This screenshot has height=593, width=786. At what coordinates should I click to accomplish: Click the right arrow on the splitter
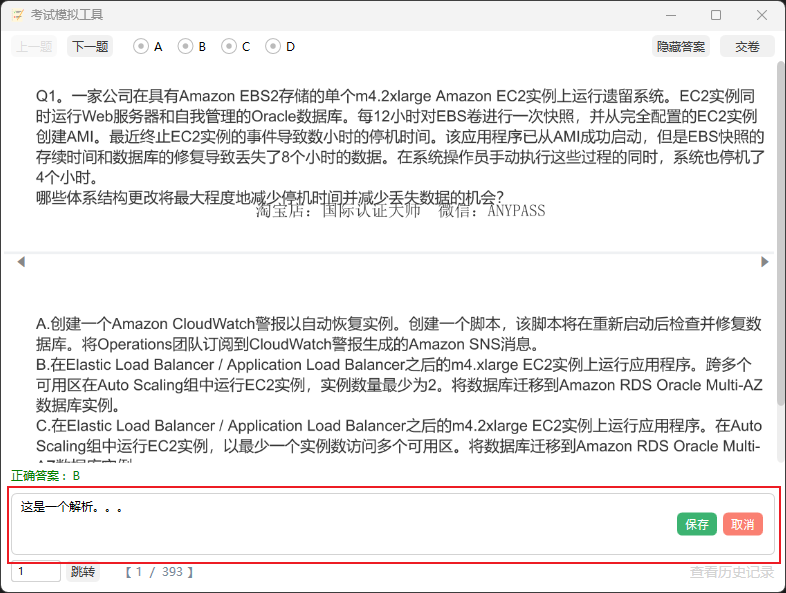point(764,261)
